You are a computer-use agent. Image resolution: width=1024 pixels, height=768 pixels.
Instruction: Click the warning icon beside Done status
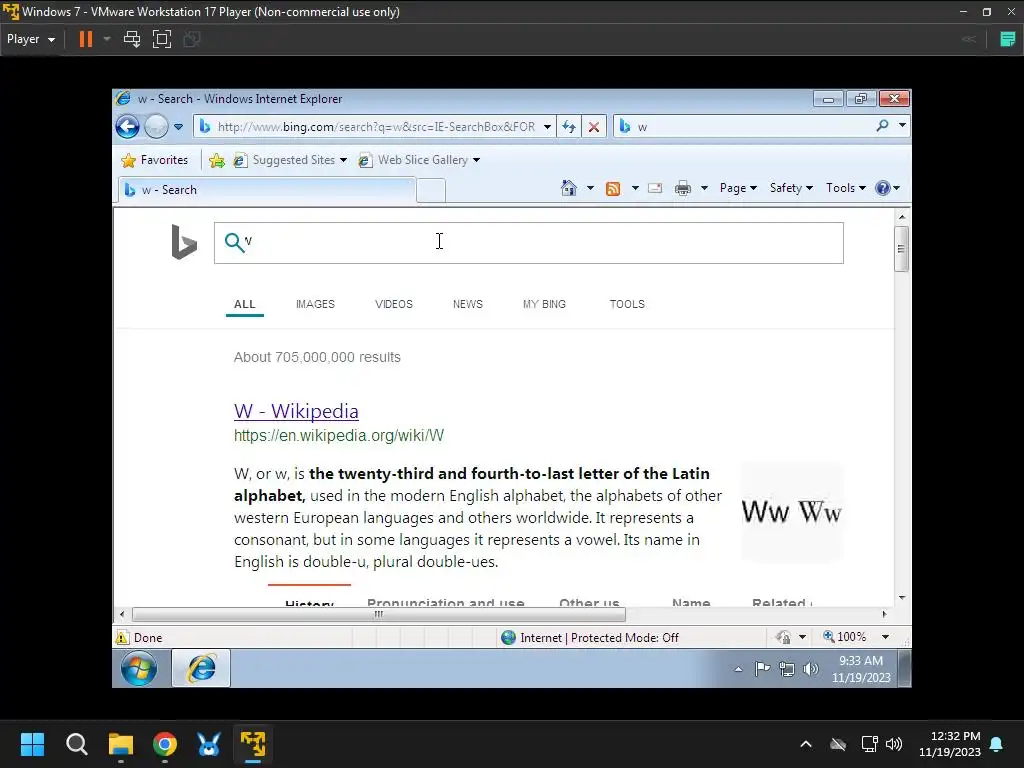[x=122, y=637]
